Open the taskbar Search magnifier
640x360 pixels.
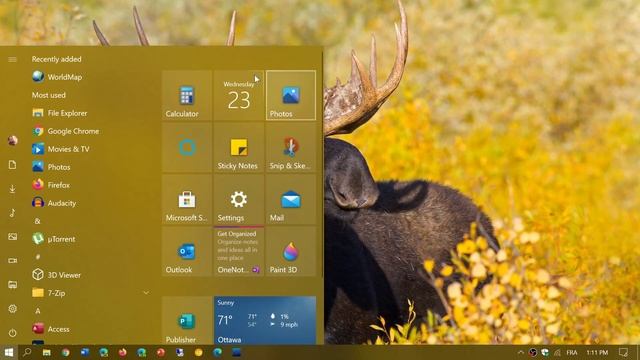click(x=27, y=352)
